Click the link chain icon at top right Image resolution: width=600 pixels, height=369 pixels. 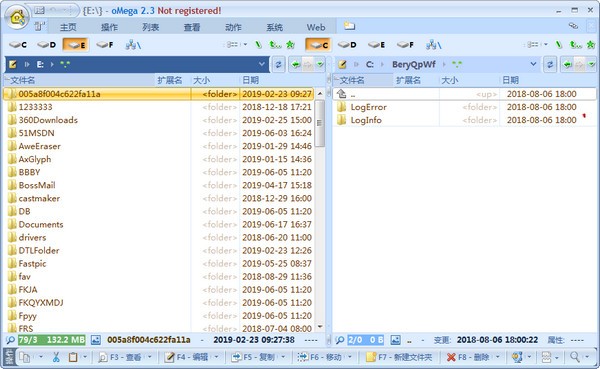pyautogui.click(x=573, y=26)
